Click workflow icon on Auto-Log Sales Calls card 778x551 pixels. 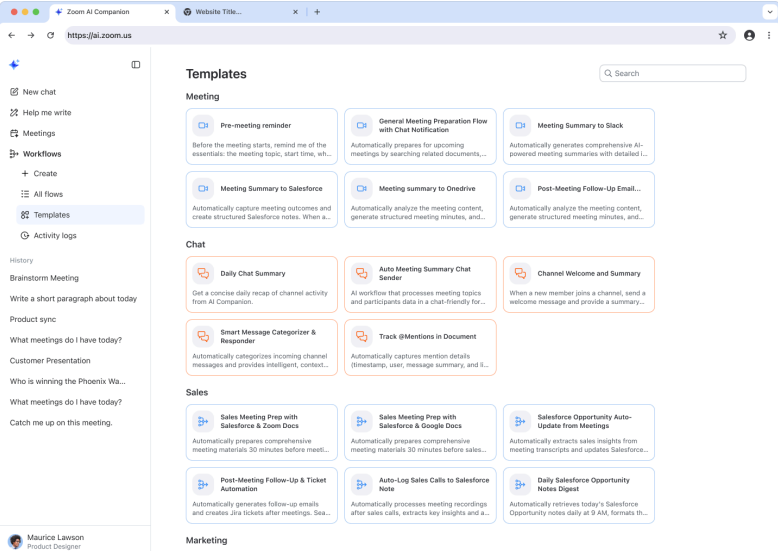click(361, 484)
